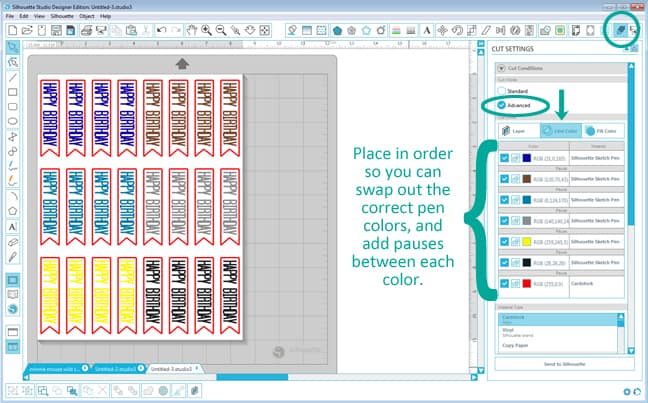The height and width of the screenshot is (403, 648).
Task: Click Send to Silhouette button
Action: [564, 364]
